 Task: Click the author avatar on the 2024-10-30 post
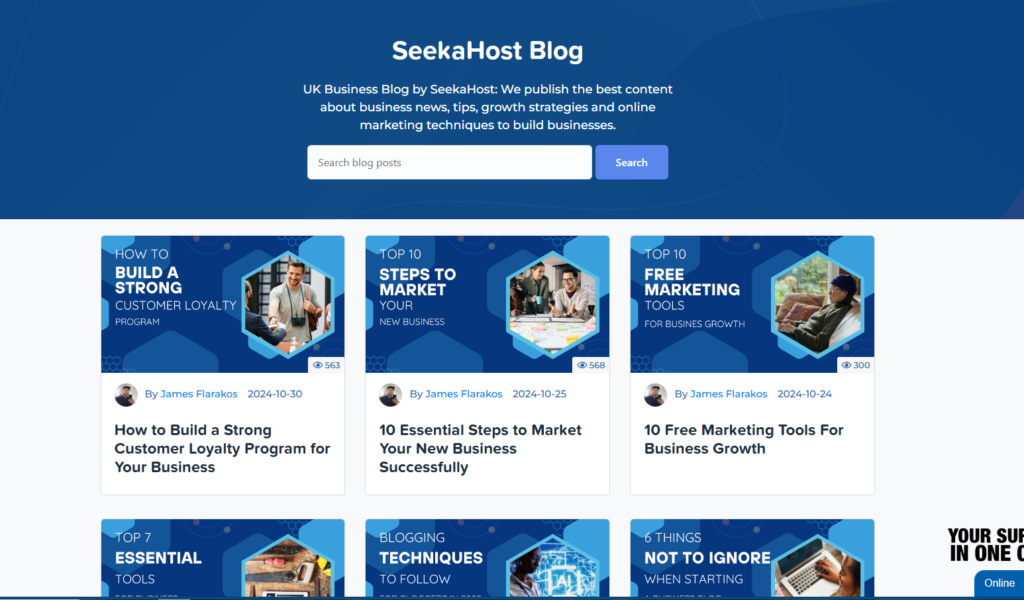tap(126, 394)
